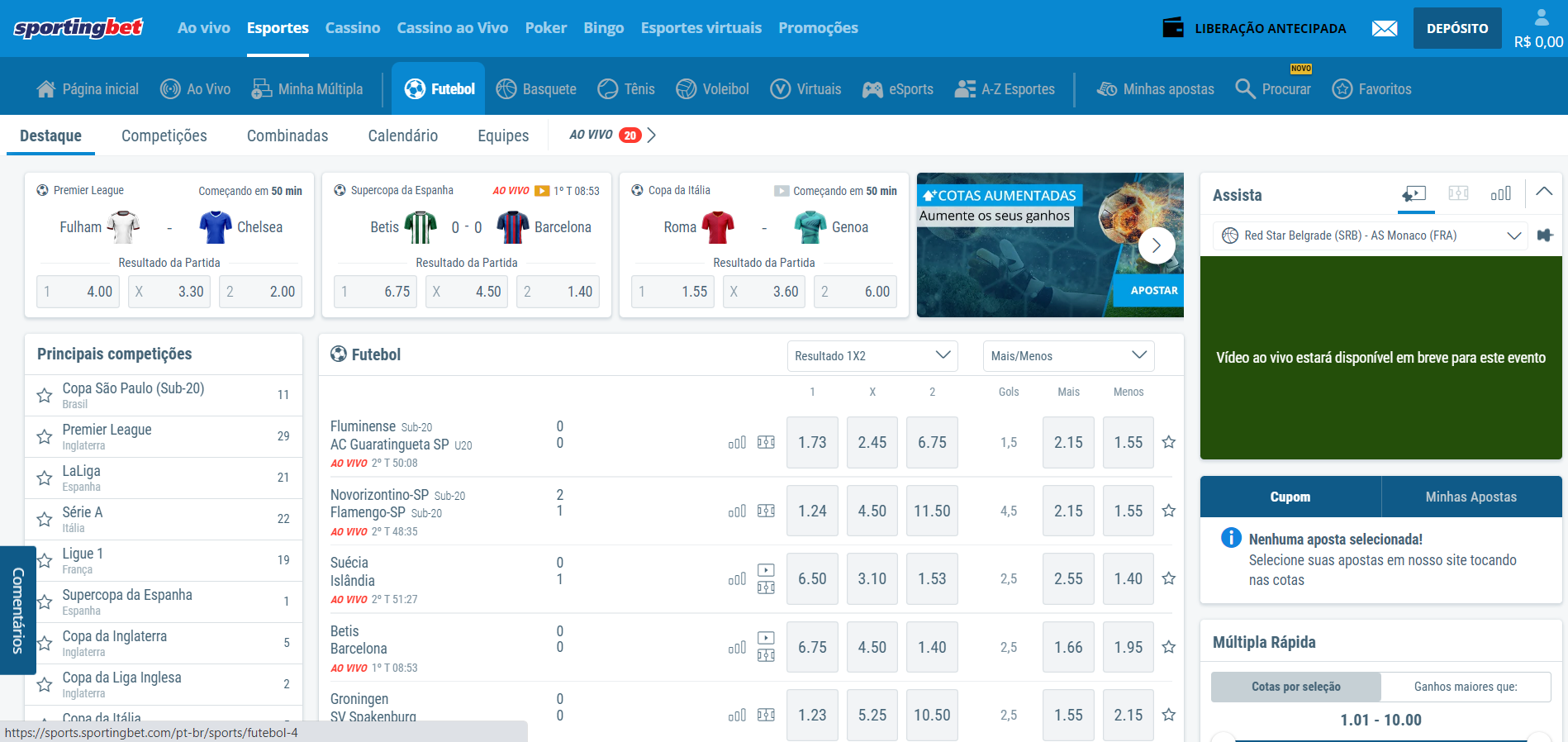Open the Procurar search magnifier icon
The width and height of the screenshot is (1568, 742).
pyautogui.click(x=1245, y=88)
